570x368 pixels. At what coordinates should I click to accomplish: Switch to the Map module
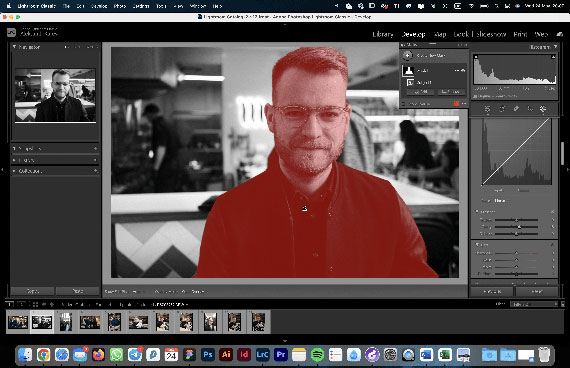[440, 34]
